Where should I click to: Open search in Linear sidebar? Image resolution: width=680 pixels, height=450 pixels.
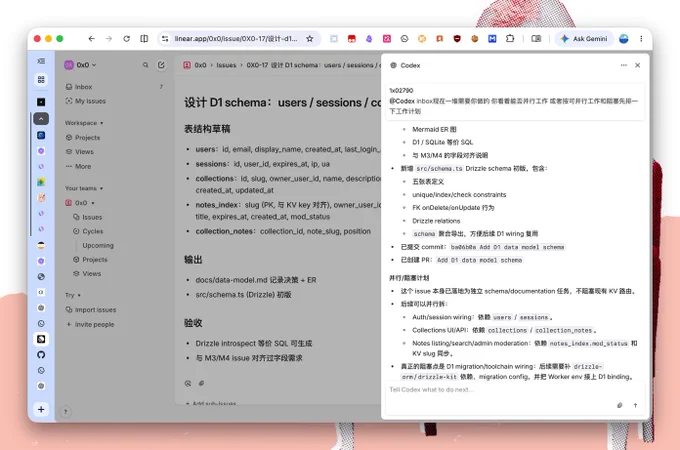pos(145,65)
